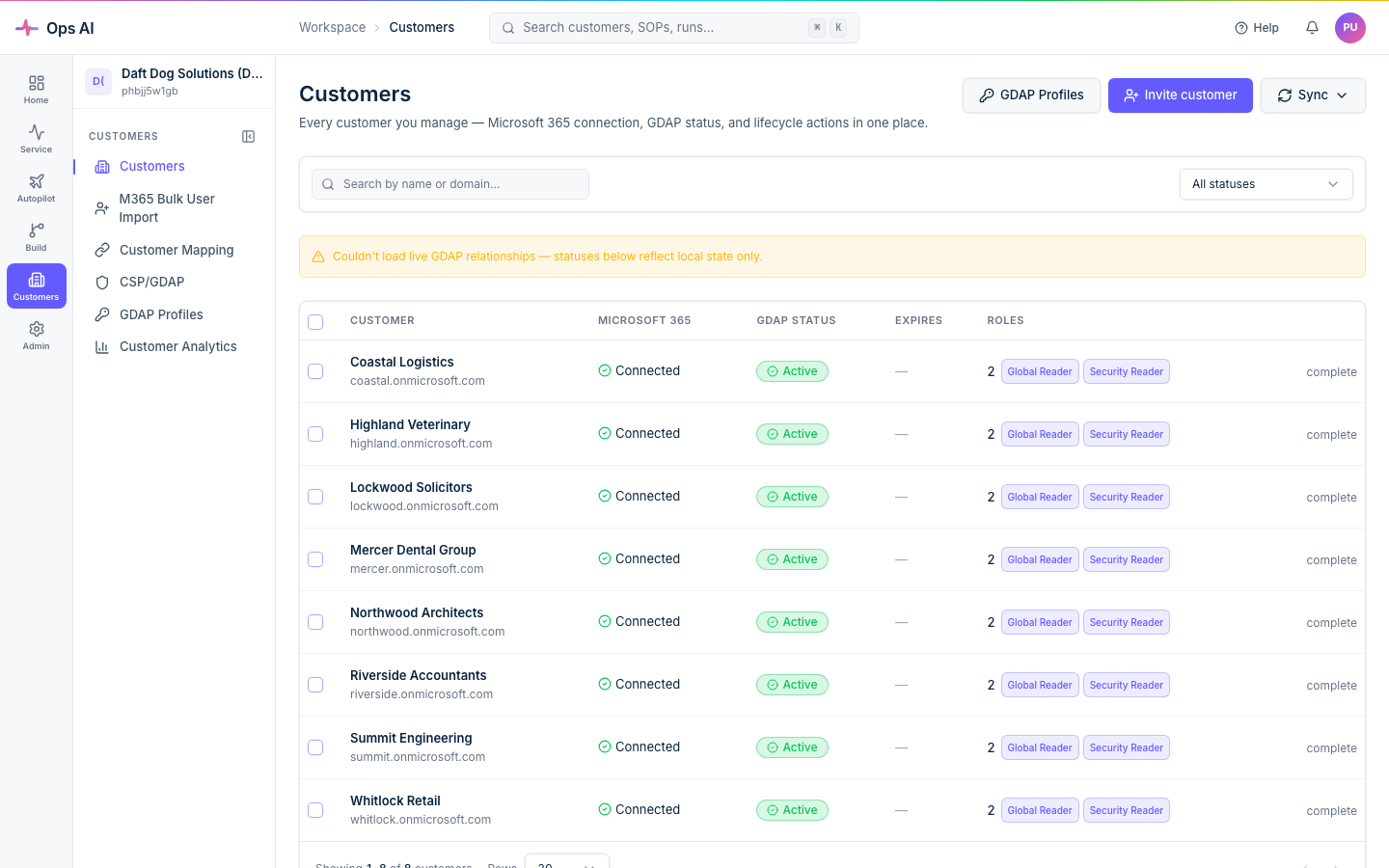
Task: Go to Workspace breadcrumb
Action: pyautogui.click(x=332, y=28)
